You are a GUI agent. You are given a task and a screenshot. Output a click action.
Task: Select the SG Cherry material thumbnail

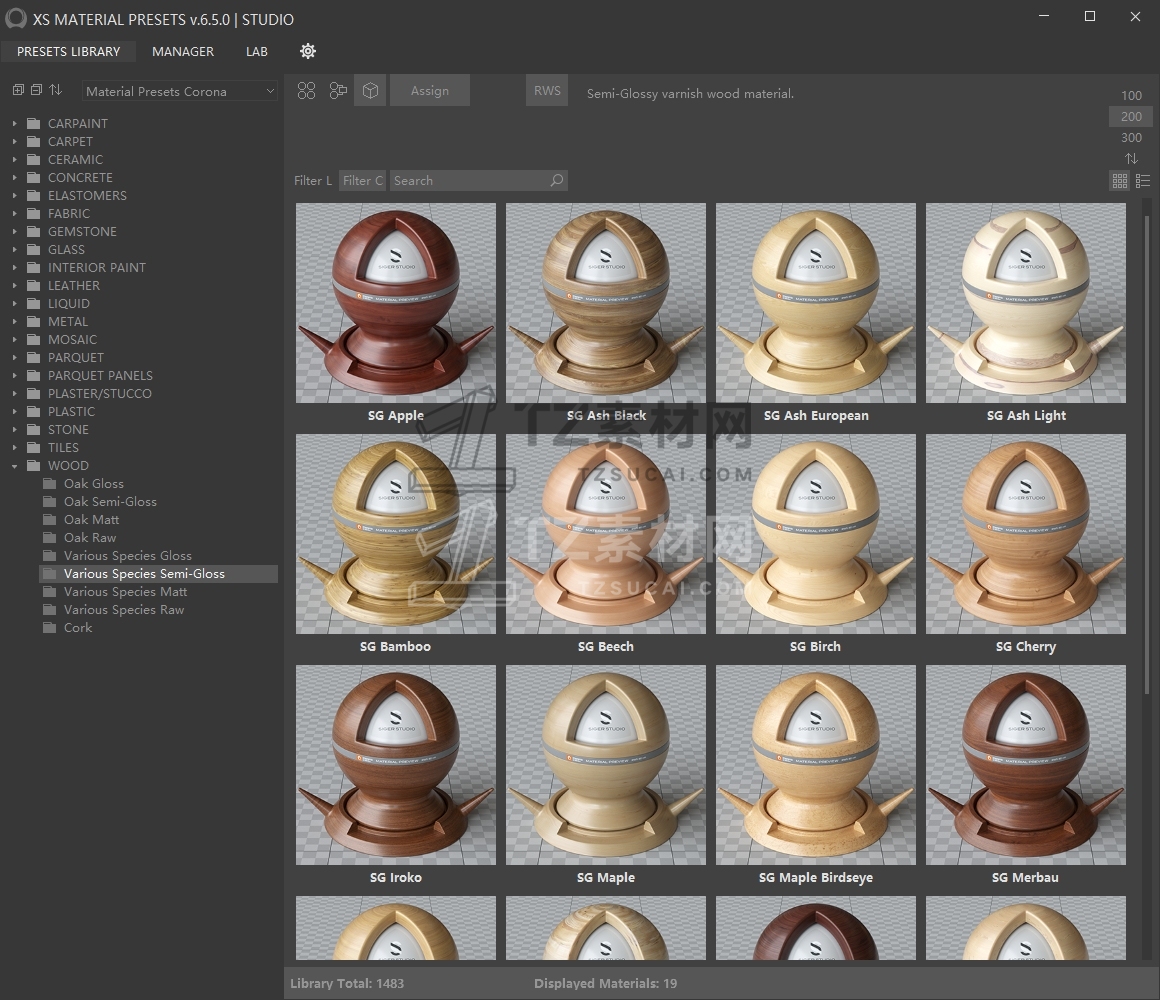[x=1026, y=534]
